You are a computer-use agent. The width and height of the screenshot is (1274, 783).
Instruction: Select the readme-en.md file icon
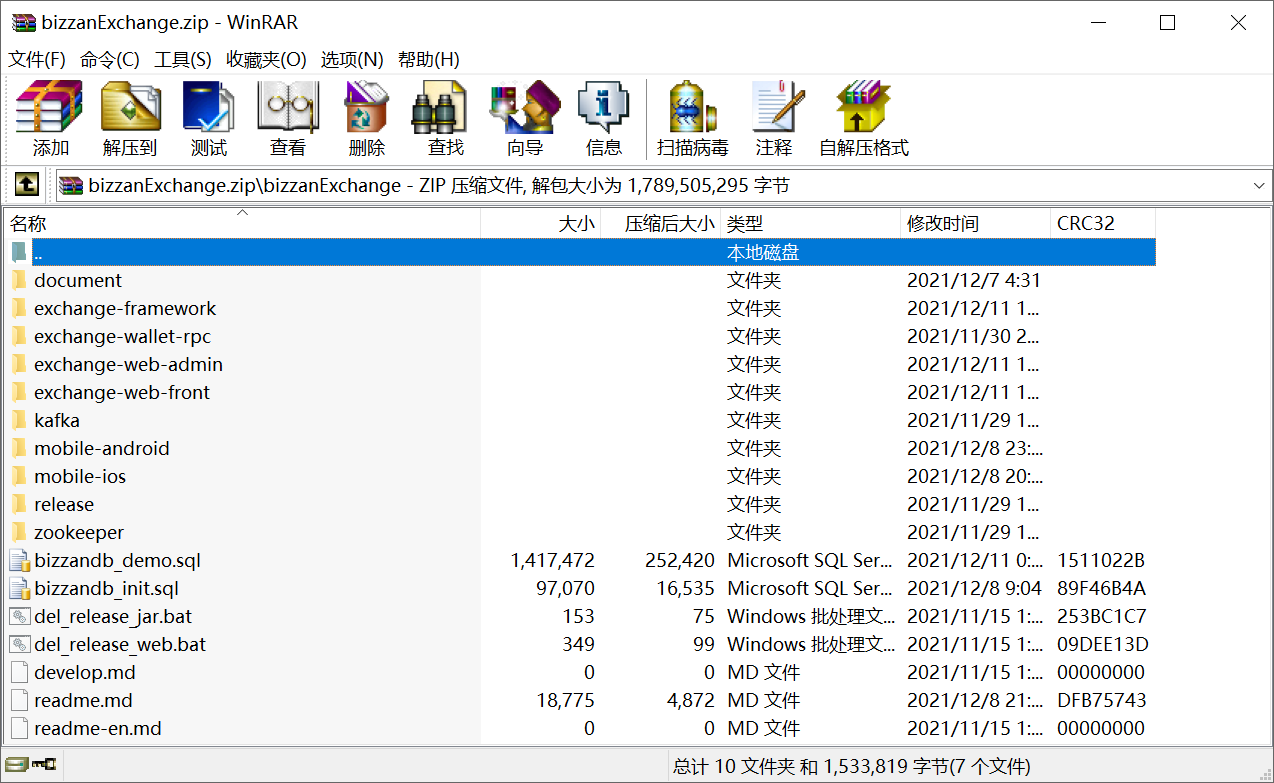click(19, 728)
